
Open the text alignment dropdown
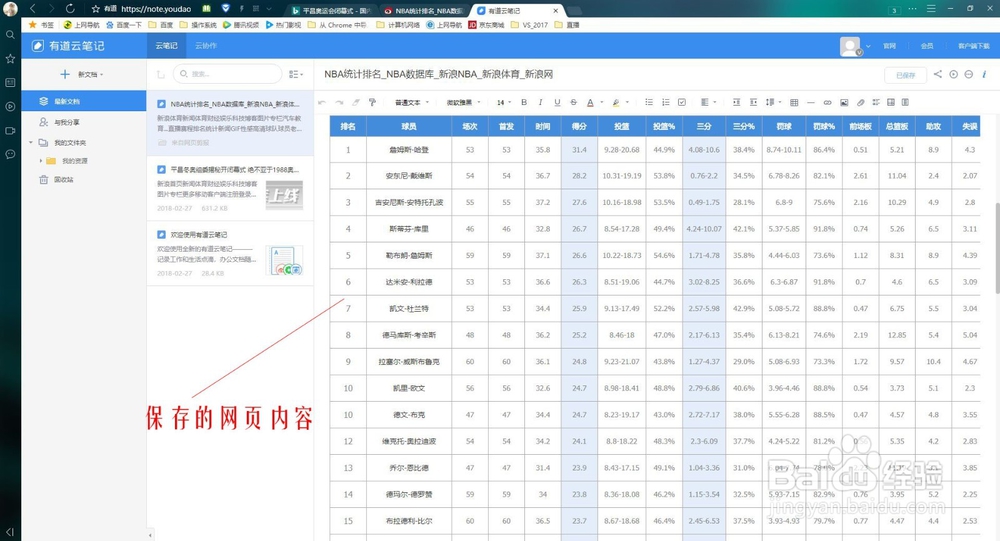[708, 102]
